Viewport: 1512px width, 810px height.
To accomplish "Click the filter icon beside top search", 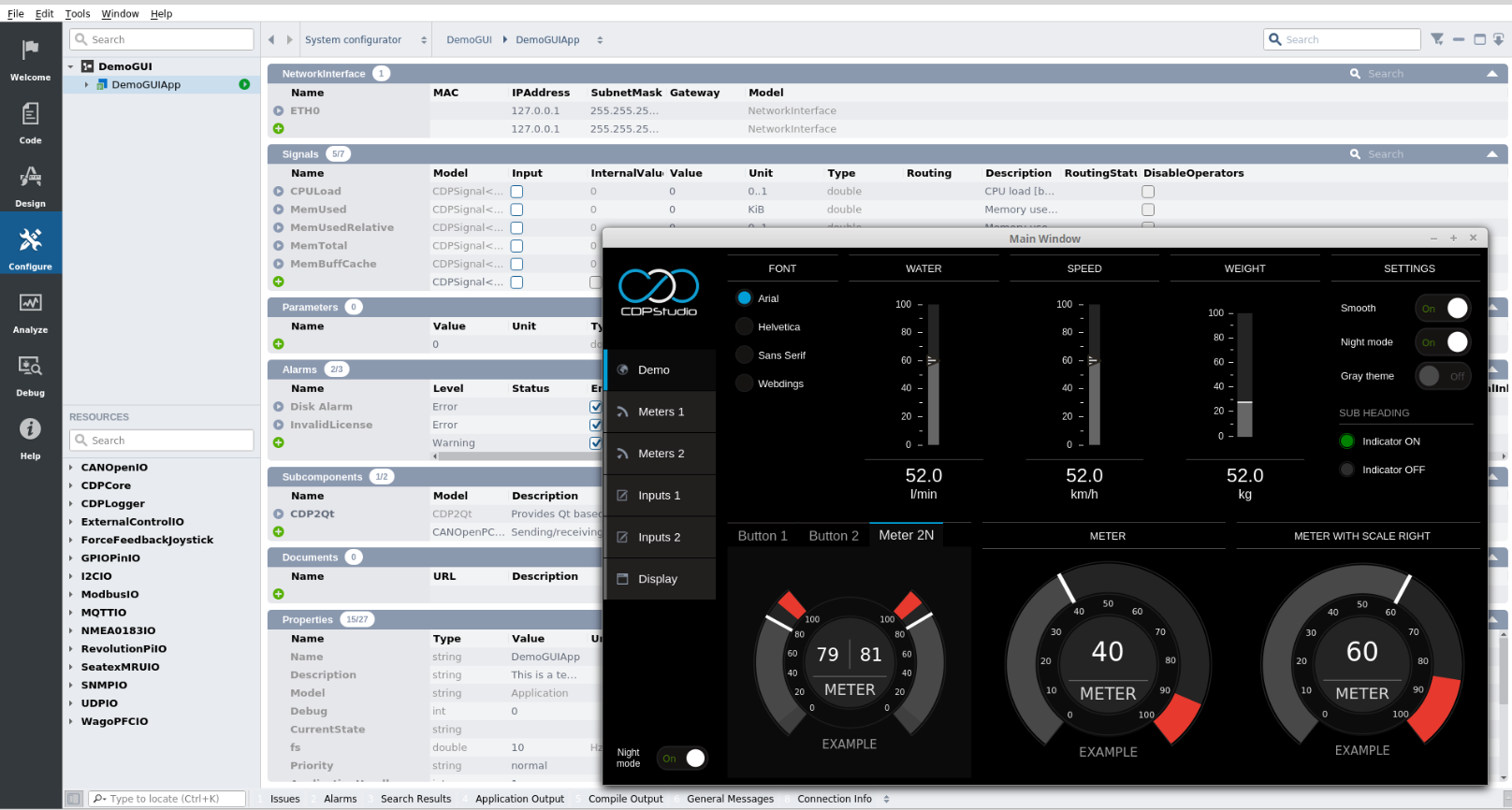I will (x=1437, y=39).
